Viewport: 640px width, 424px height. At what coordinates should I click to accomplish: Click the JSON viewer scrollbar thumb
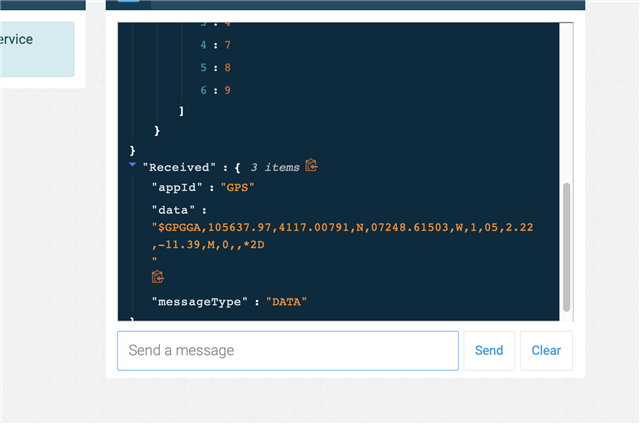tap(566, 247)
